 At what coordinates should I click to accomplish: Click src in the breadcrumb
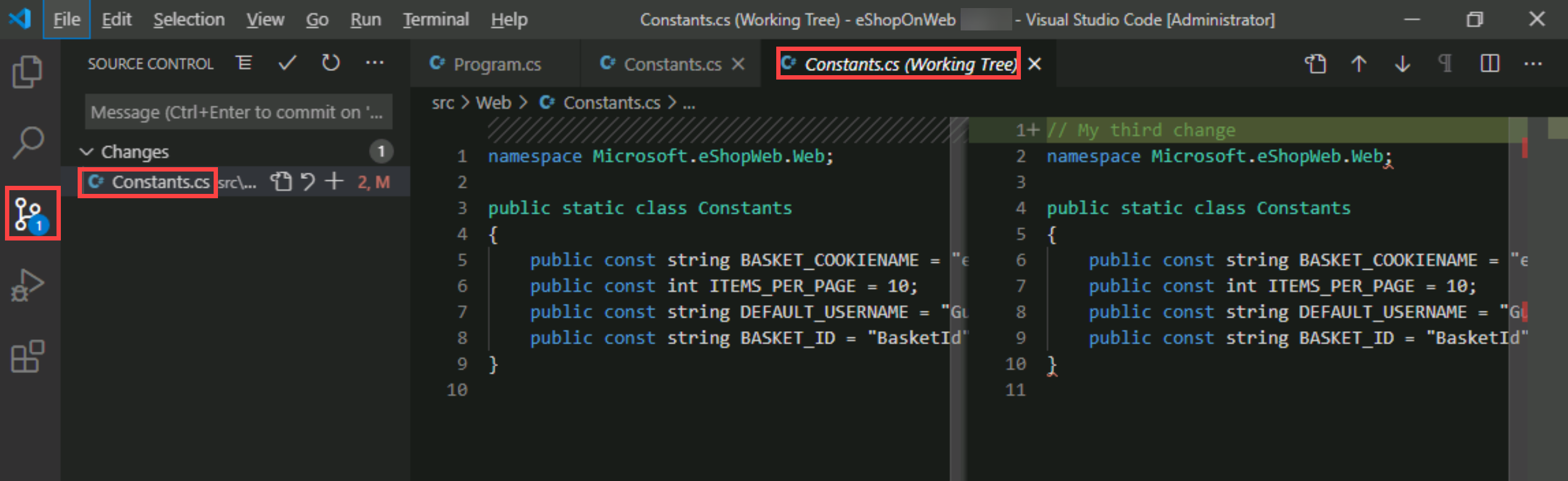point(443,103)
